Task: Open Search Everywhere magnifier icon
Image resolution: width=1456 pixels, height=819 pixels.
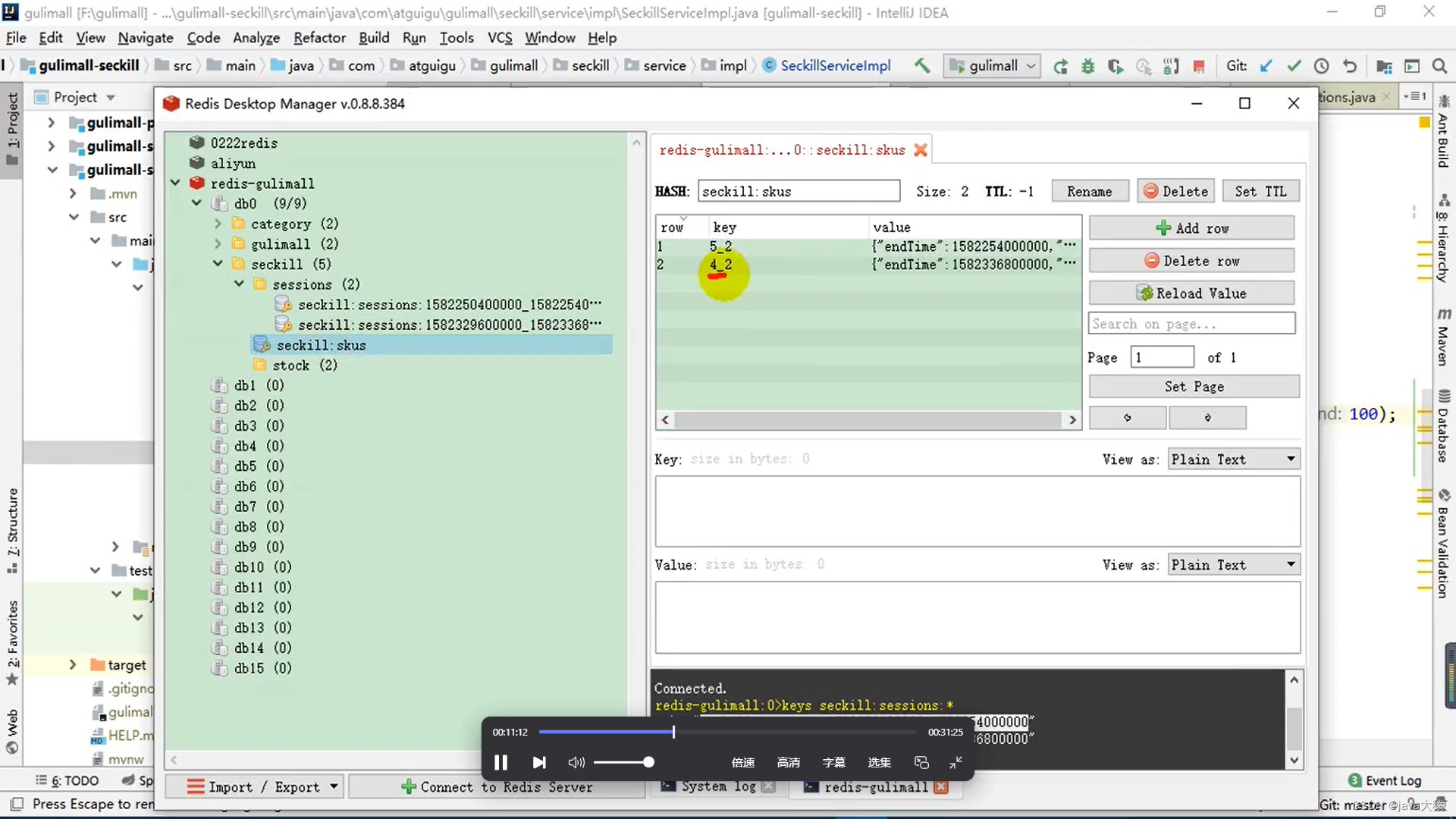Action: point(1439,66)
